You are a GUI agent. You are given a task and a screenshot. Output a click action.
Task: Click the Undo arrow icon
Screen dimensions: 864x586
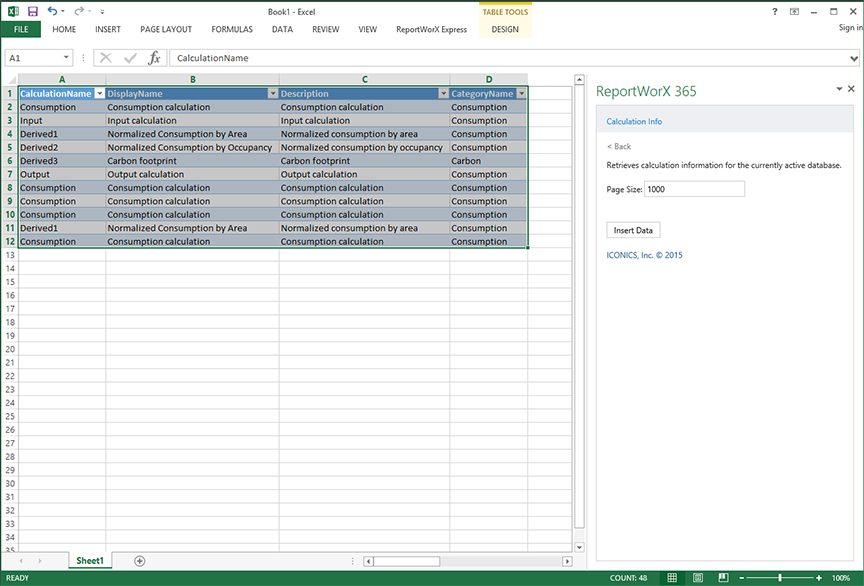[x=51, y=11]
